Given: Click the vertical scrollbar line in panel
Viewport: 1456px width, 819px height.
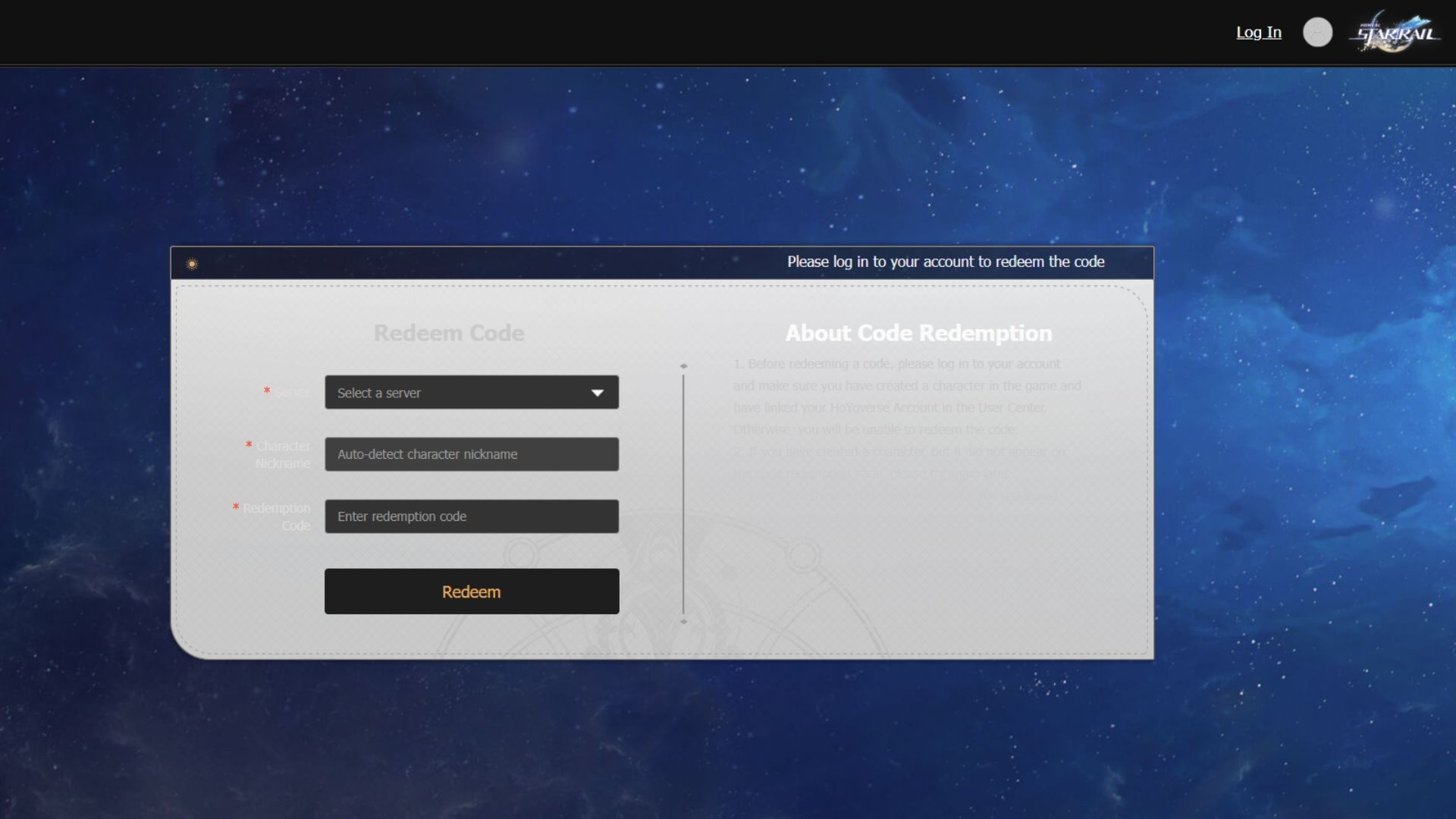Looking at the screenshot, I should (683, 493).
